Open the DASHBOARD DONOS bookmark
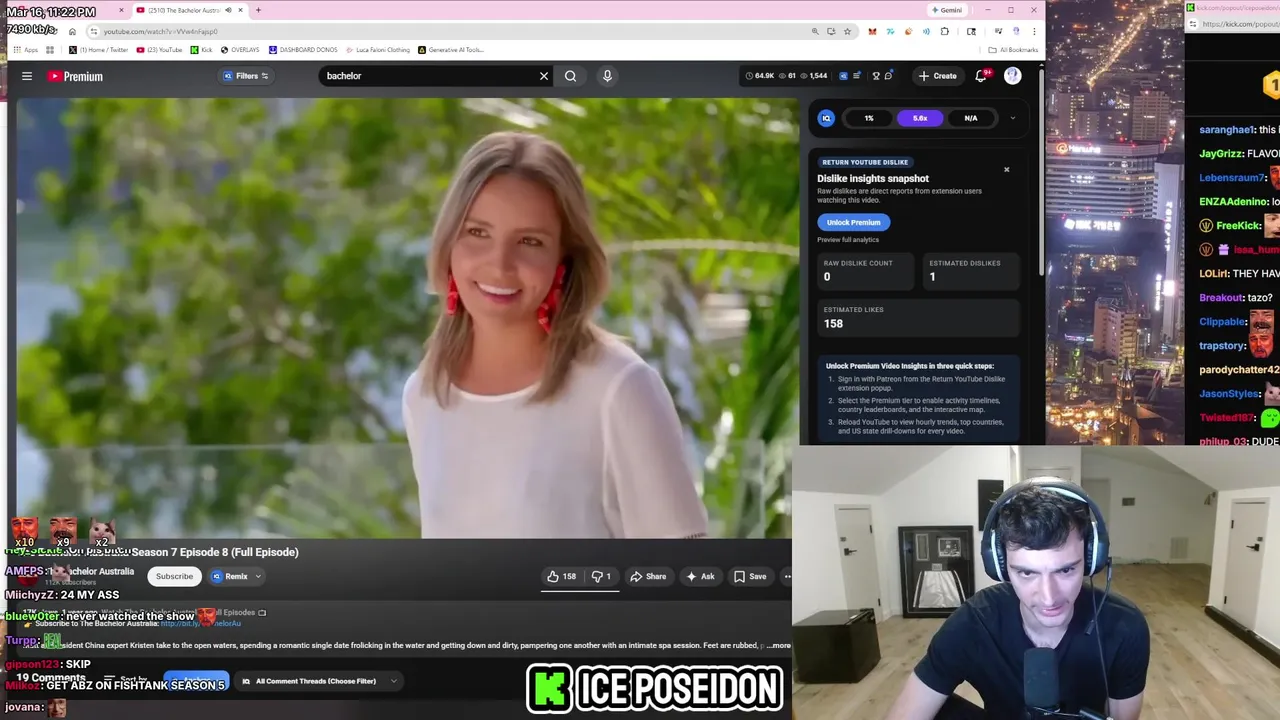 click(x=303, y=50)
